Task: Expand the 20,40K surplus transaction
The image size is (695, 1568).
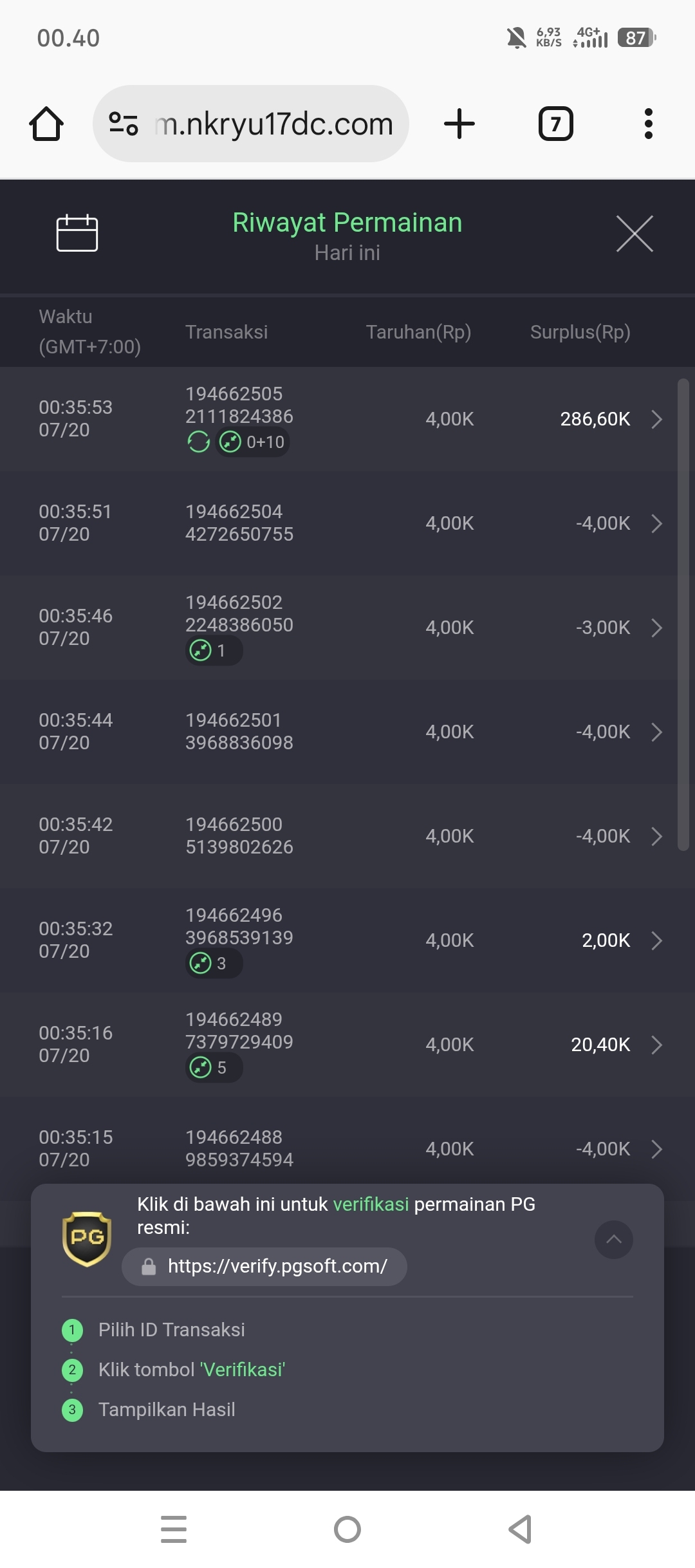Action: [x=656, y=1045]
